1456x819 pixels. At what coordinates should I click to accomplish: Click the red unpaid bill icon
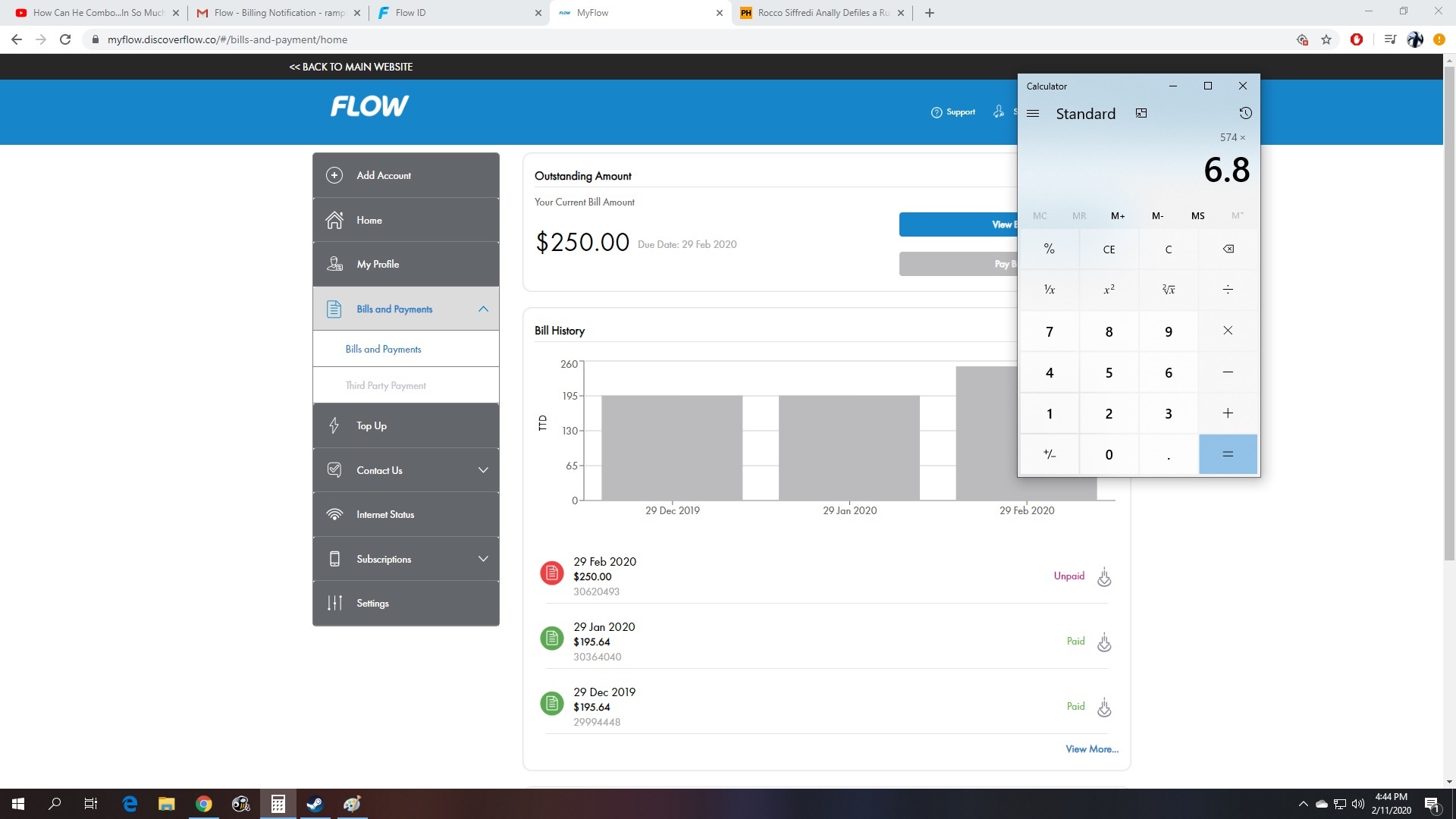coord(552,573)
